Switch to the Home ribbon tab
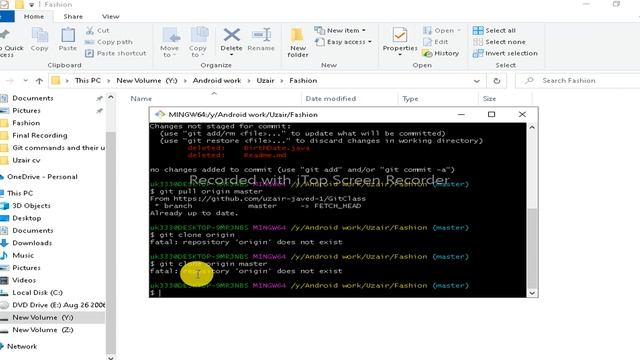The image size is (640, 360). pos(34,16)
